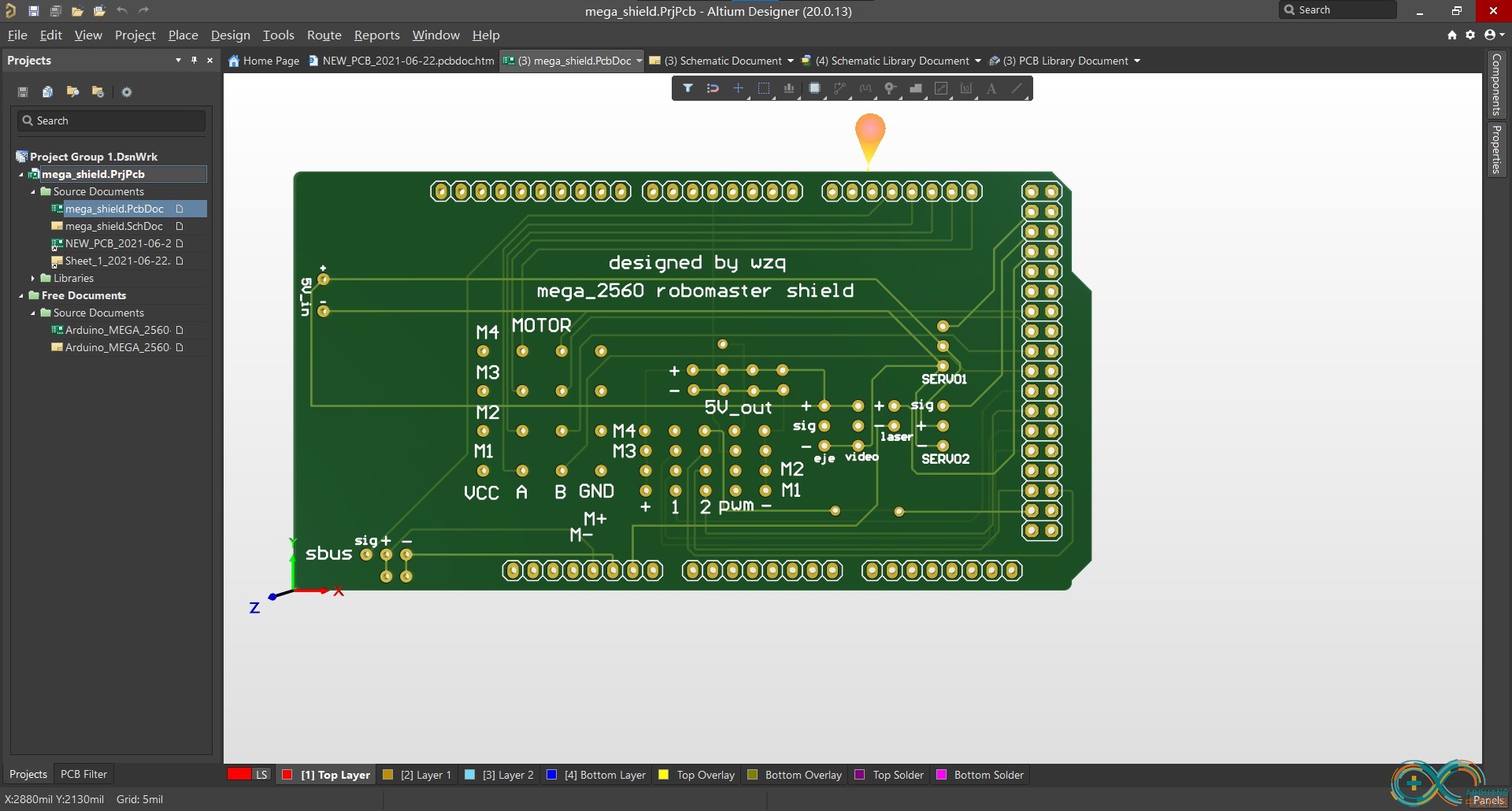The height and width of the screenshot is (811, 1512).
Task: Click the Panels button
Action: 1488,800
